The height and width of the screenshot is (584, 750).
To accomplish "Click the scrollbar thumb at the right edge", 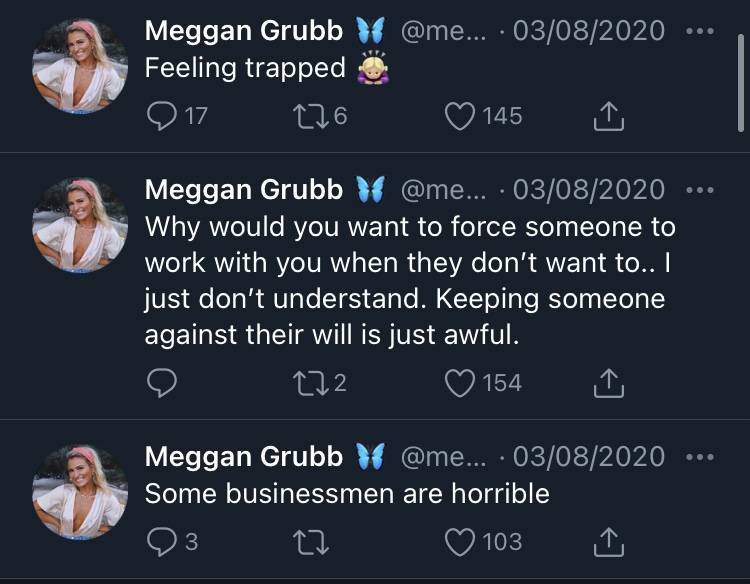I will 741,82.
